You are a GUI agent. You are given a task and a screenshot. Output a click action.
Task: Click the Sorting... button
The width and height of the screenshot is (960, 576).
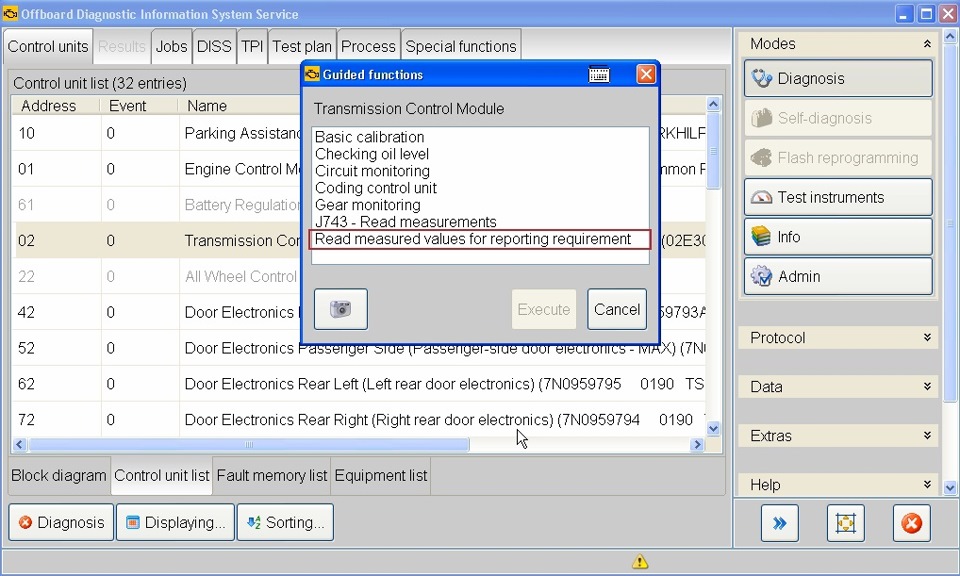point(285,522)
